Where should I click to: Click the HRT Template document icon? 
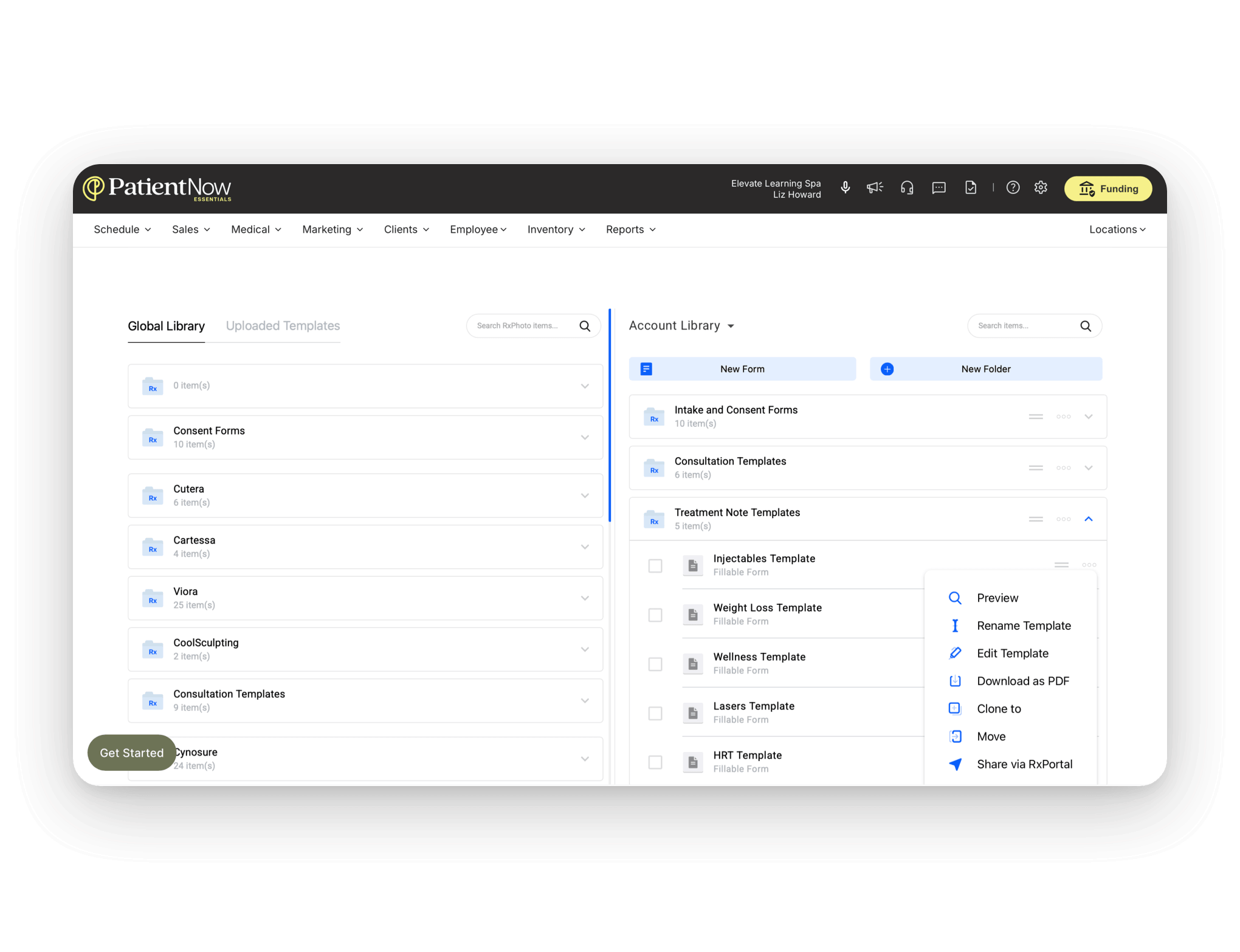[x=693, y=762]
